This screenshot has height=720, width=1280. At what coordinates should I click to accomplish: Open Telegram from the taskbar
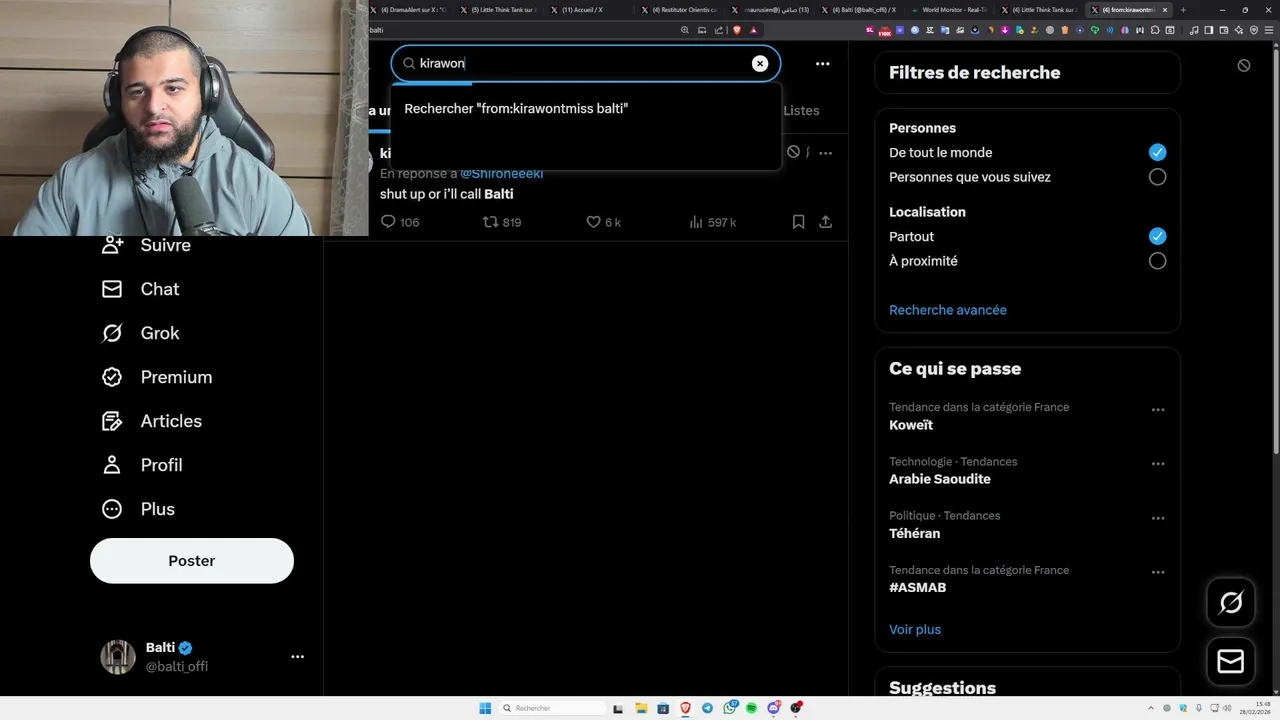[x=707, y=708]
